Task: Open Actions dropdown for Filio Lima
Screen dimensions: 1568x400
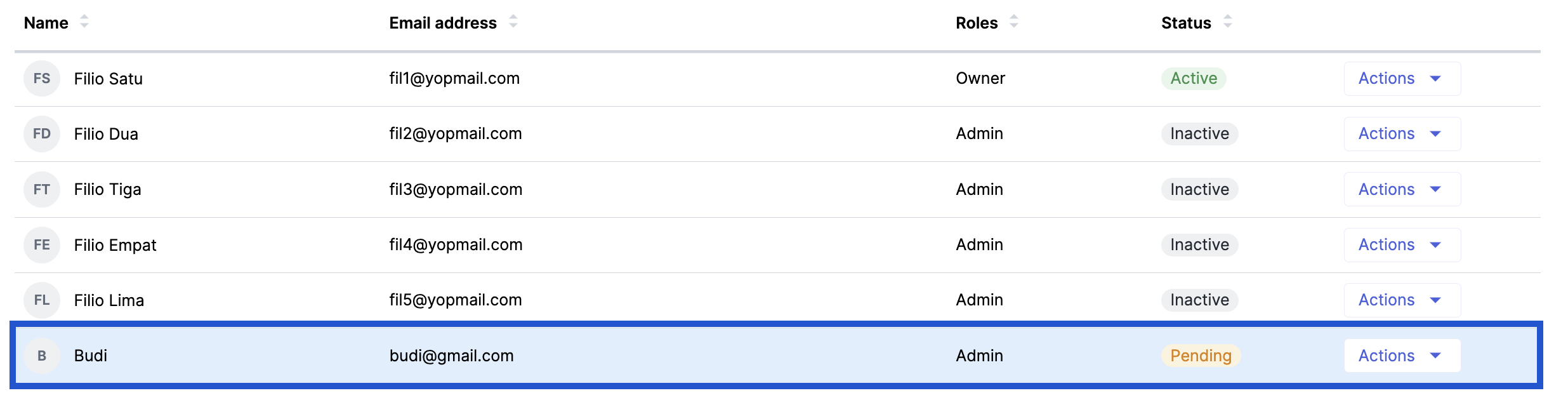Action: pos(1402,300)
